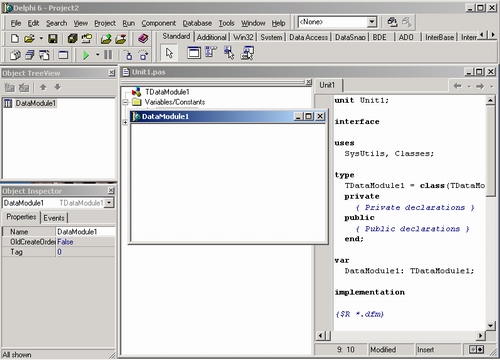Viewport: 500px width, 360px height.
Task: Select the Frames component in palette
Action: tap(194, 53)
